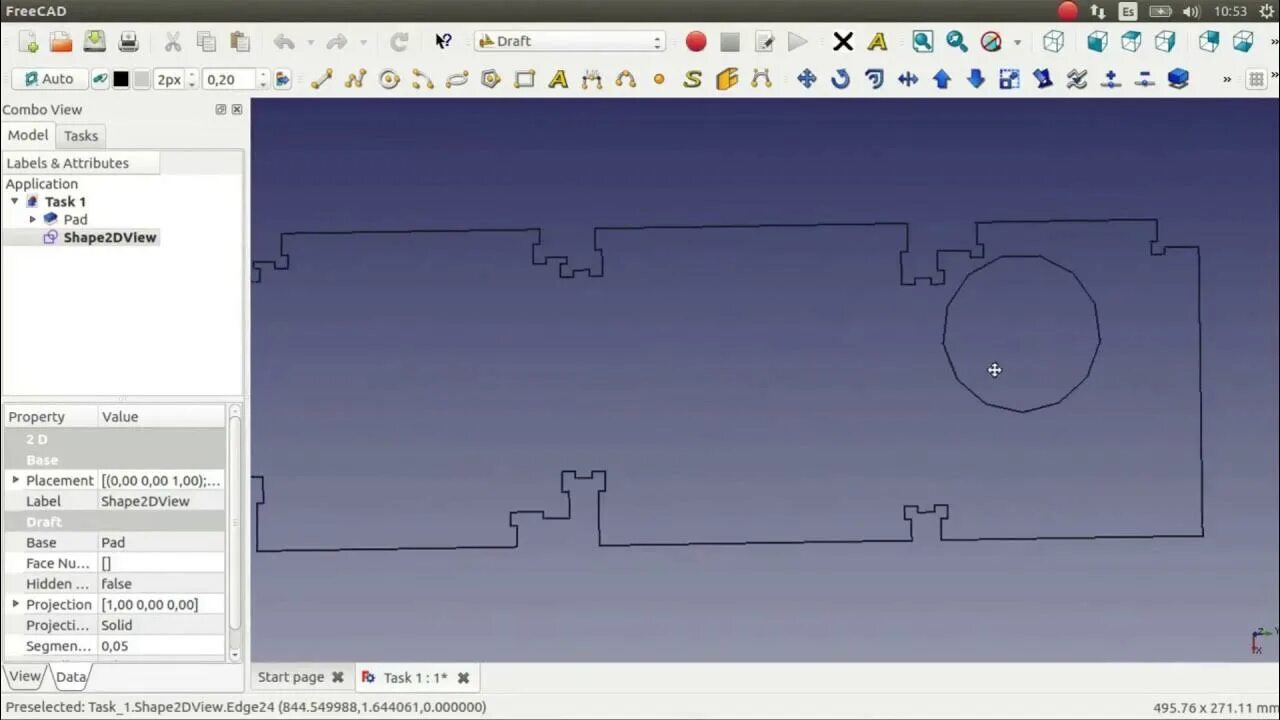
Task: Select the Draft Wire (polyline) tool
Action: pos(356,79)
